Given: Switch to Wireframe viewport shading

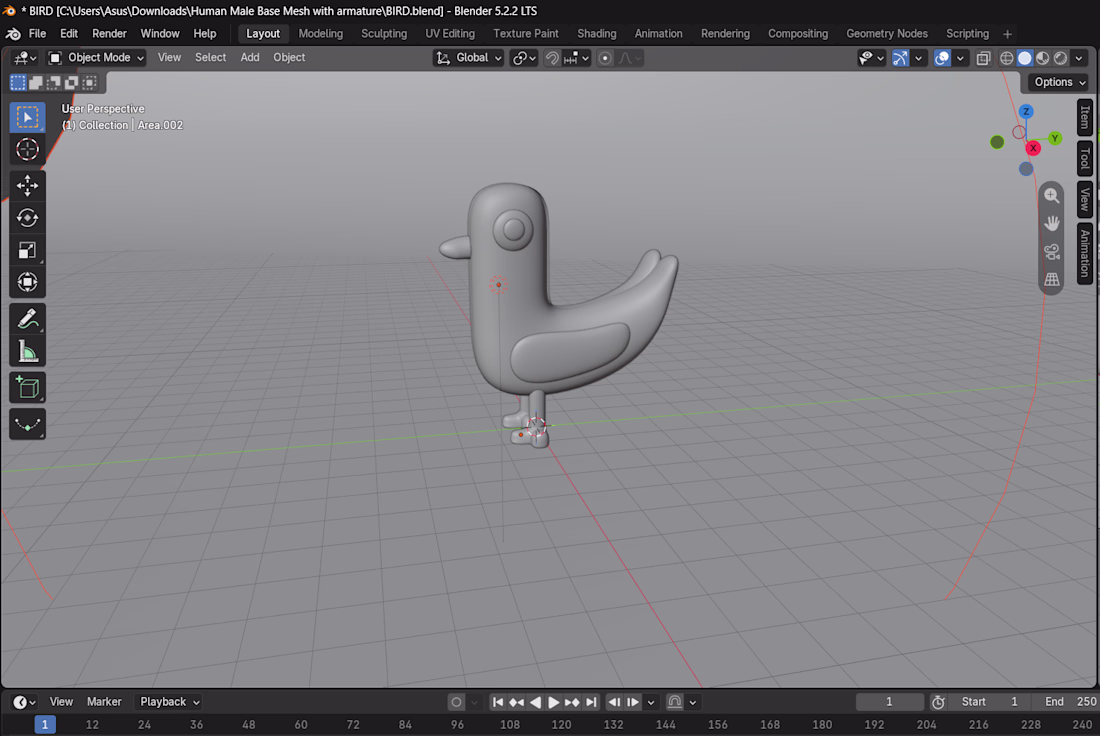Looking at the screenshot, I should (1007, 58).
